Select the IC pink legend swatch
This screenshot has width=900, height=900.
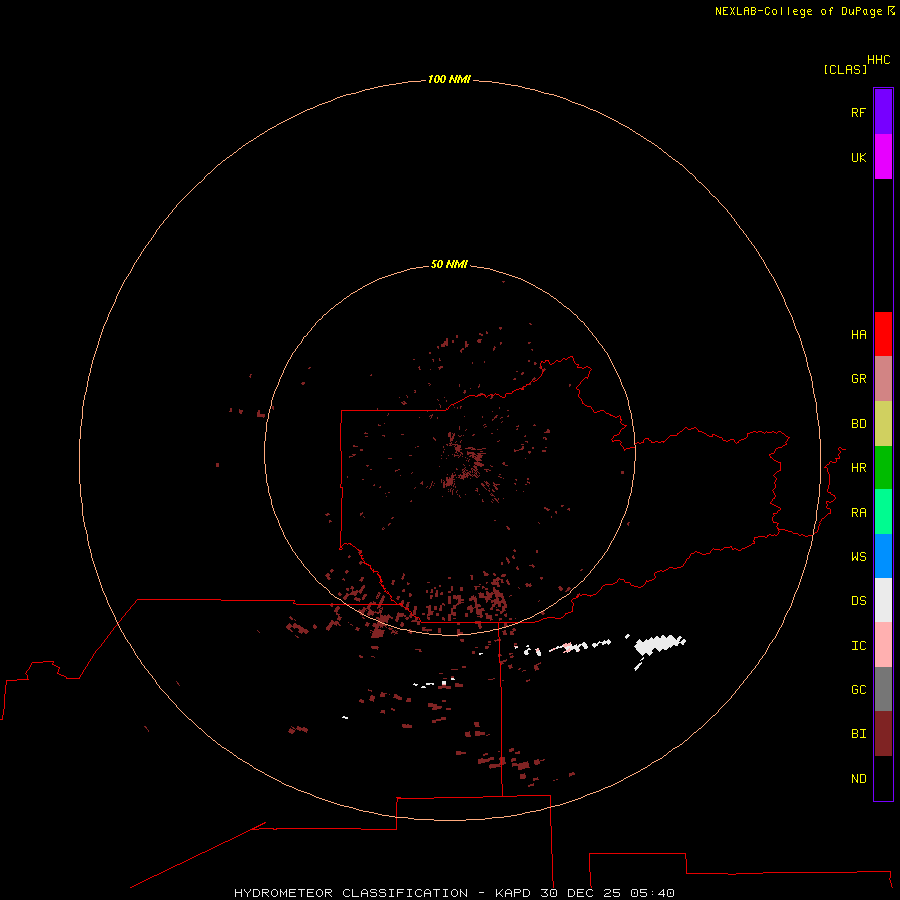point(883,645)
